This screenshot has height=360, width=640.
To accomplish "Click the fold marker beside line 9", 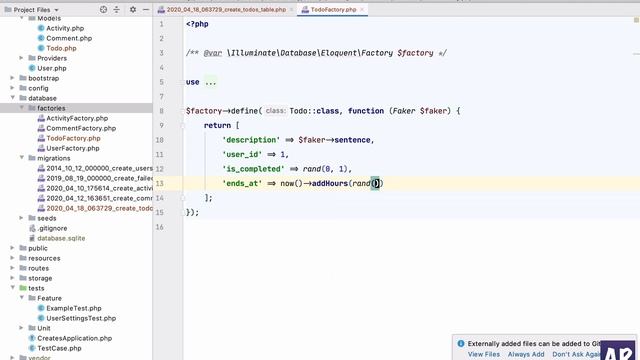I will click(x=183, y=126).
